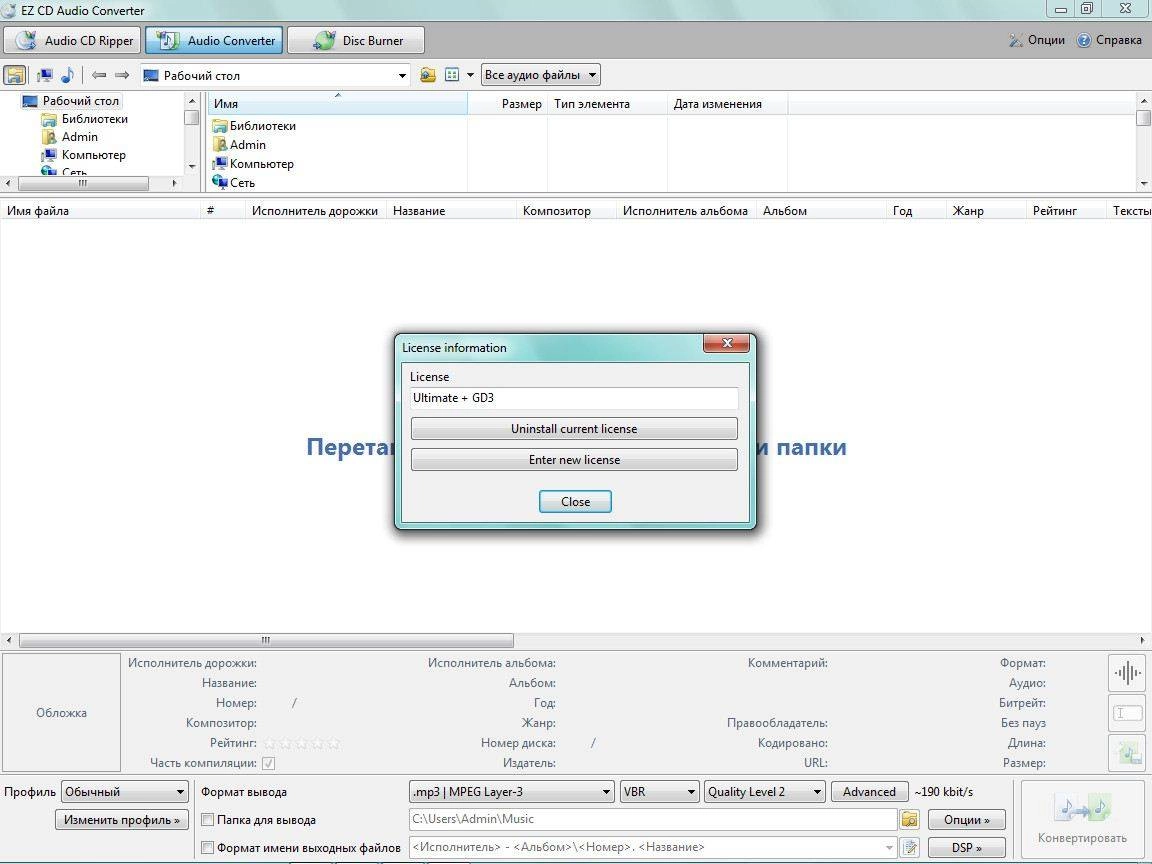Close License dialog with red X
Screen dimensions: 1152x864
pyautogui.click(x=727, y=343)
